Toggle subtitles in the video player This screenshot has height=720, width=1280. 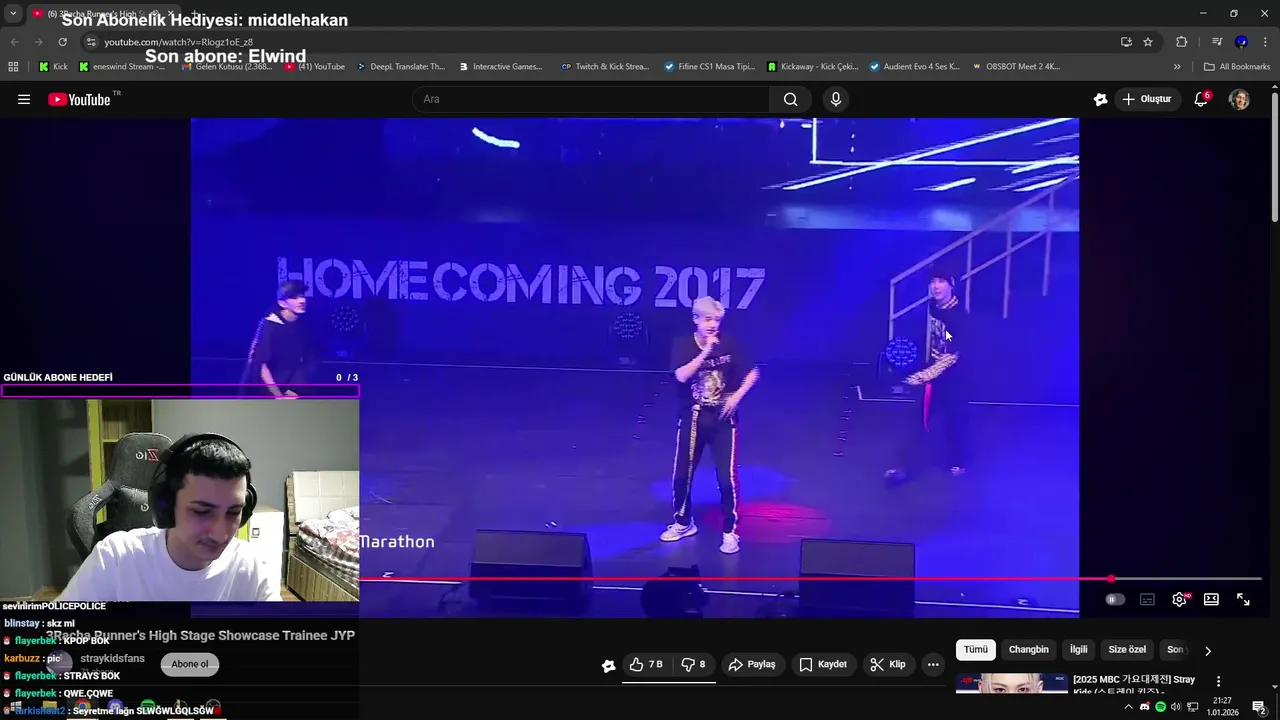tap(1147, 599)
